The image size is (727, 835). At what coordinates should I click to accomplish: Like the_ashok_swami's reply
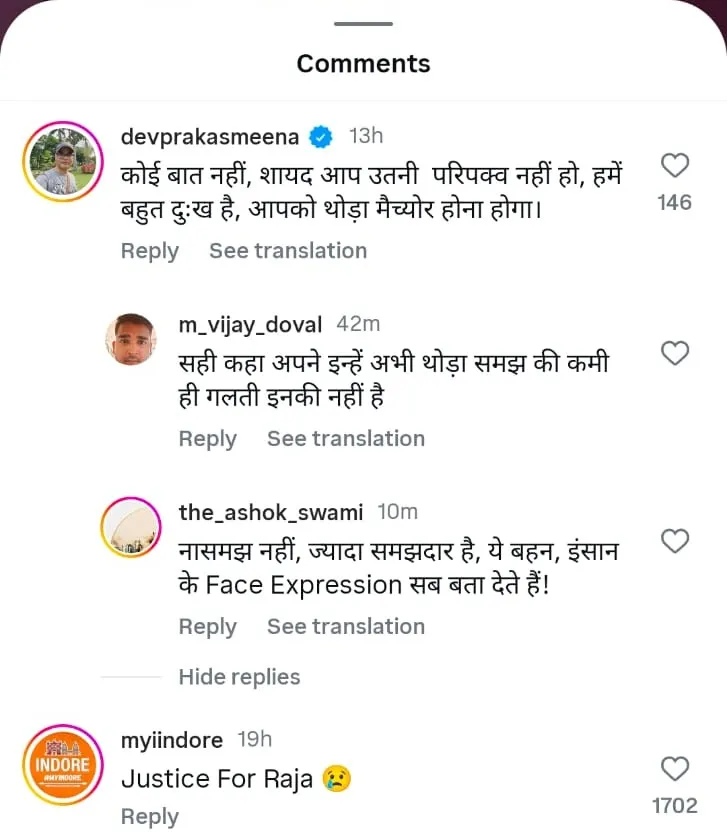[676, 541]
